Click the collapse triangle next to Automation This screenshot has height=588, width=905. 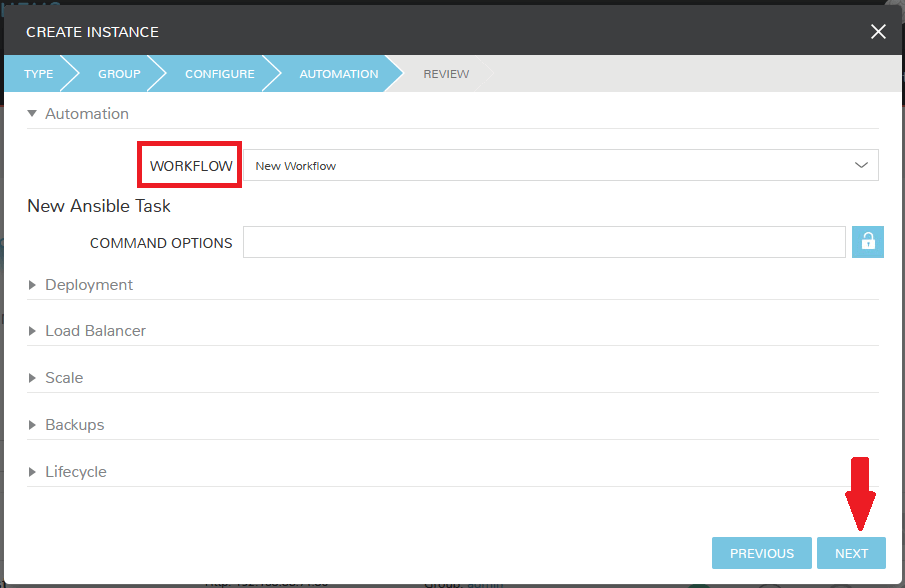(31, 113)
